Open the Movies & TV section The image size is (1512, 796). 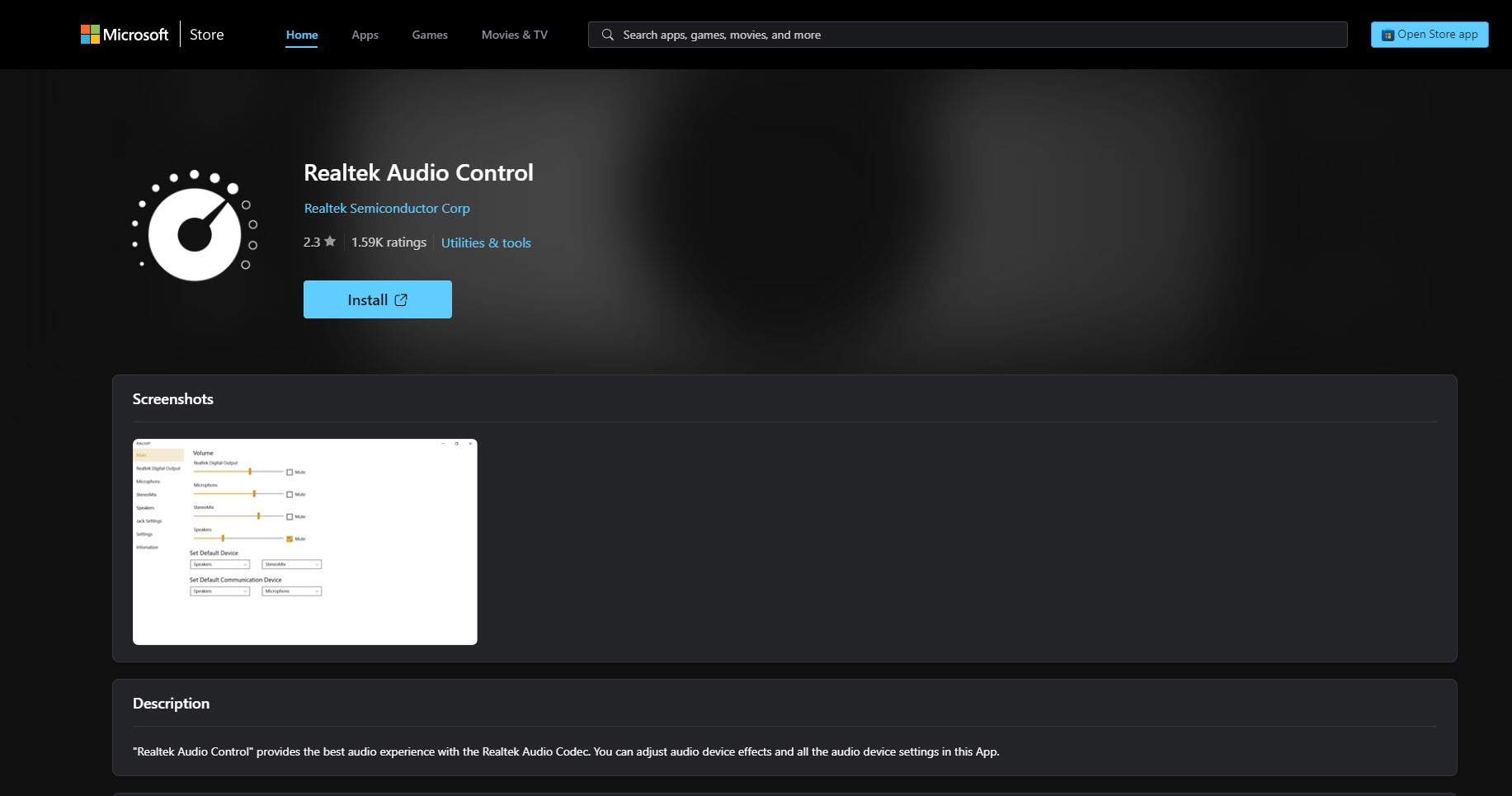514,35
